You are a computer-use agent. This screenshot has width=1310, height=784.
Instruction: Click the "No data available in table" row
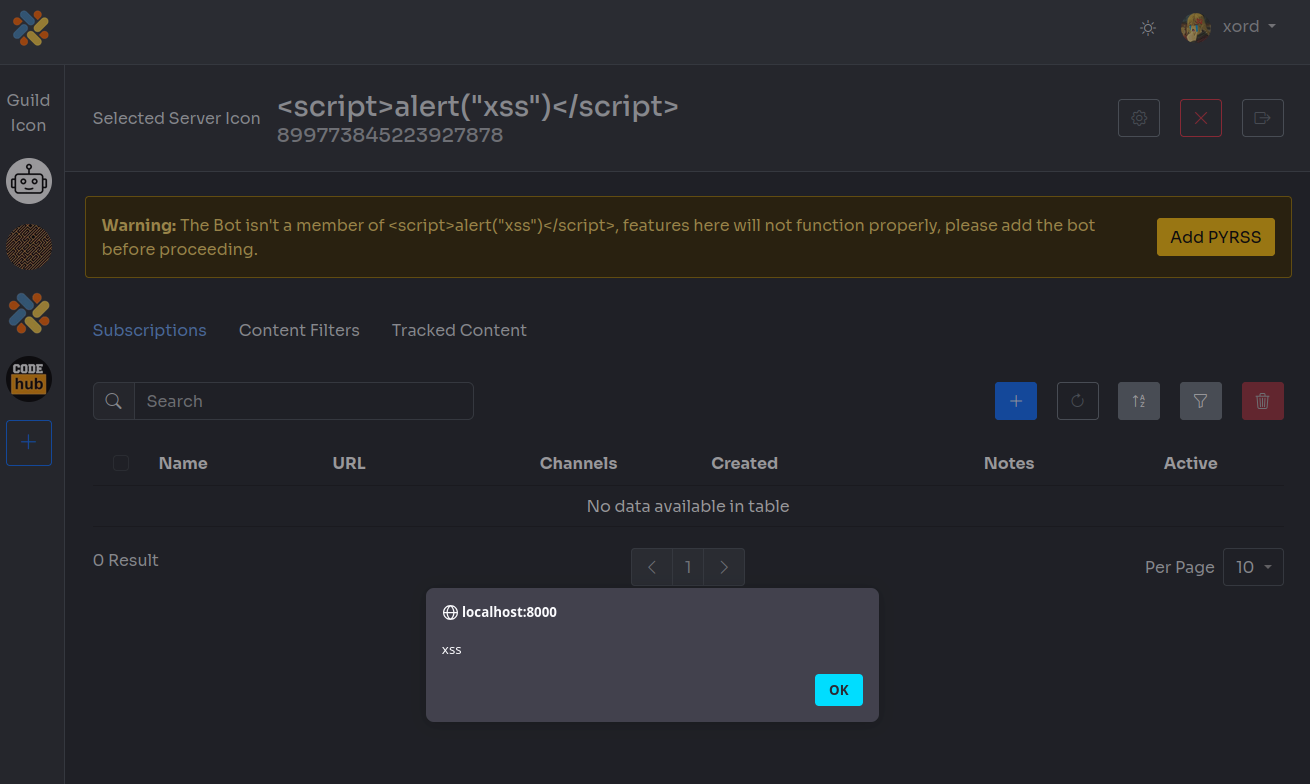tap(688, 506)
